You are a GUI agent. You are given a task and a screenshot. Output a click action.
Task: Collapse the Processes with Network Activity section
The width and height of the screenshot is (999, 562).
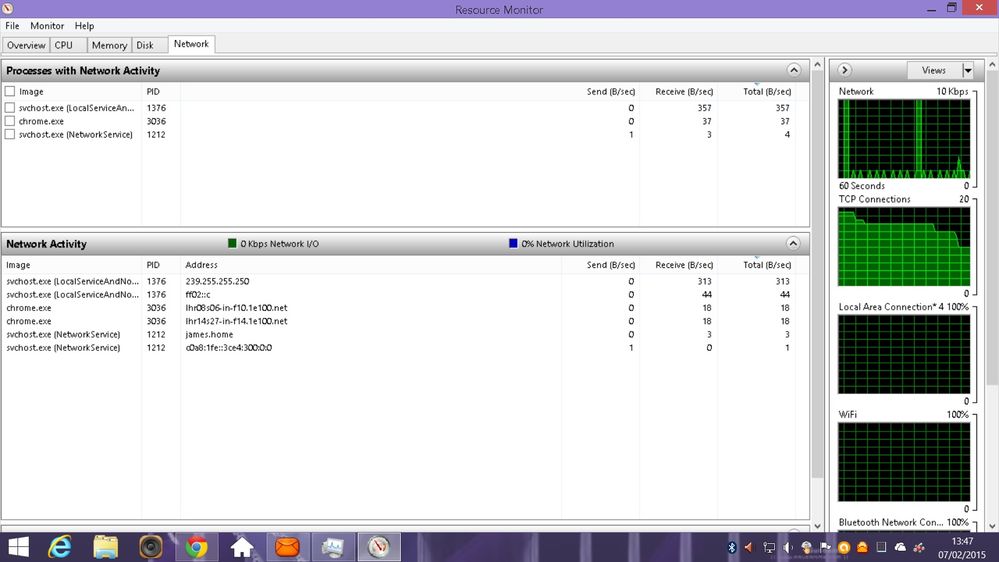click(793, 70)
